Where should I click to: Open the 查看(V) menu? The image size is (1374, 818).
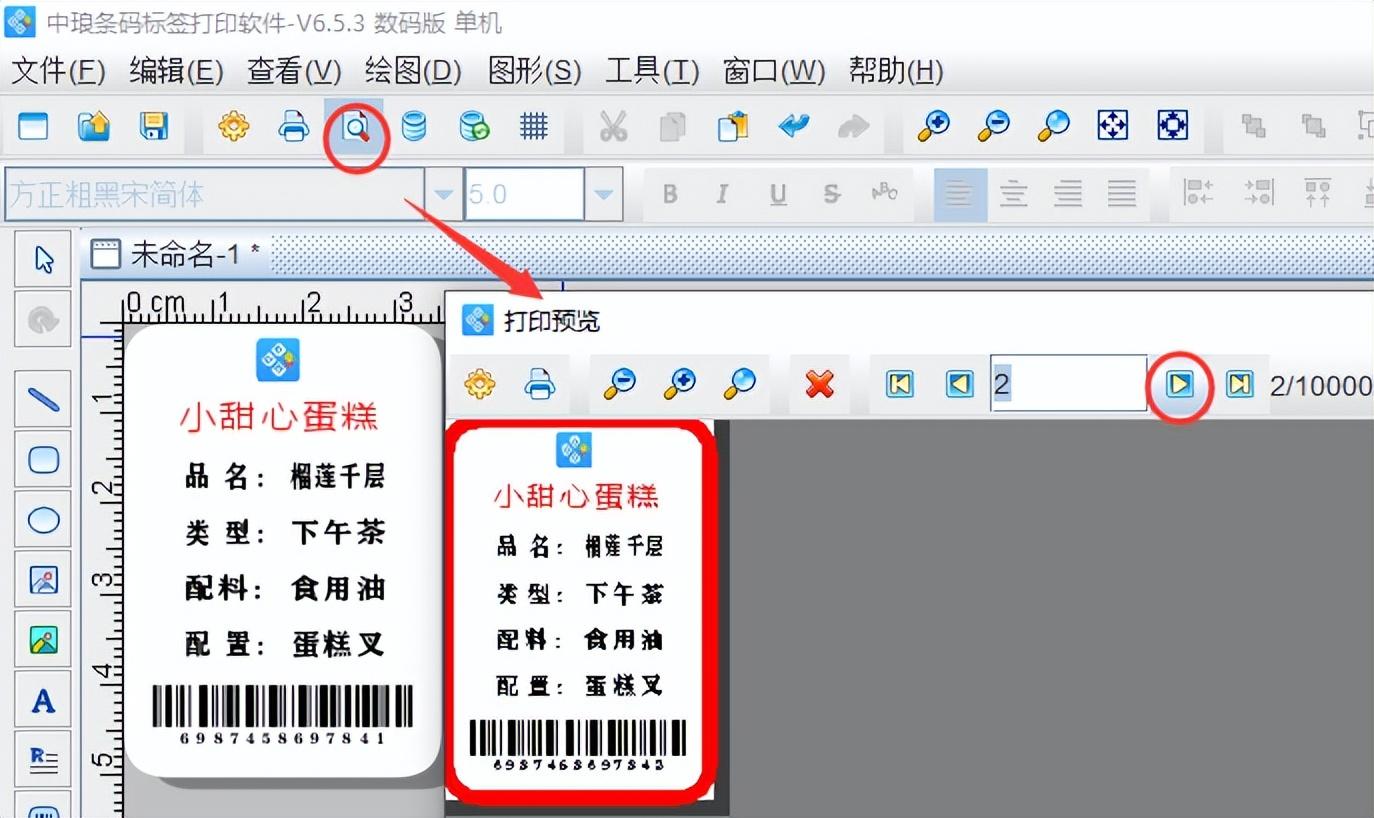pos(294,71)
